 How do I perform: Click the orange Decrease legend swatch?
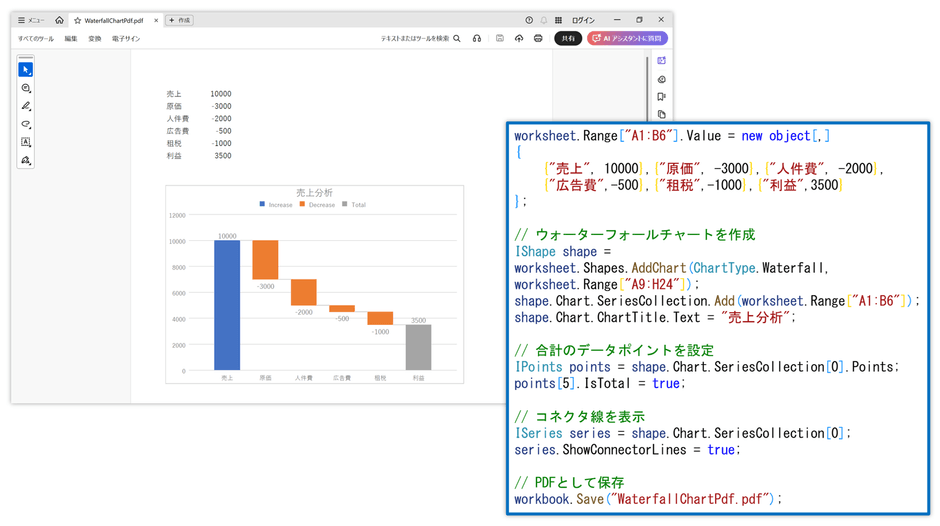(302, 205)
